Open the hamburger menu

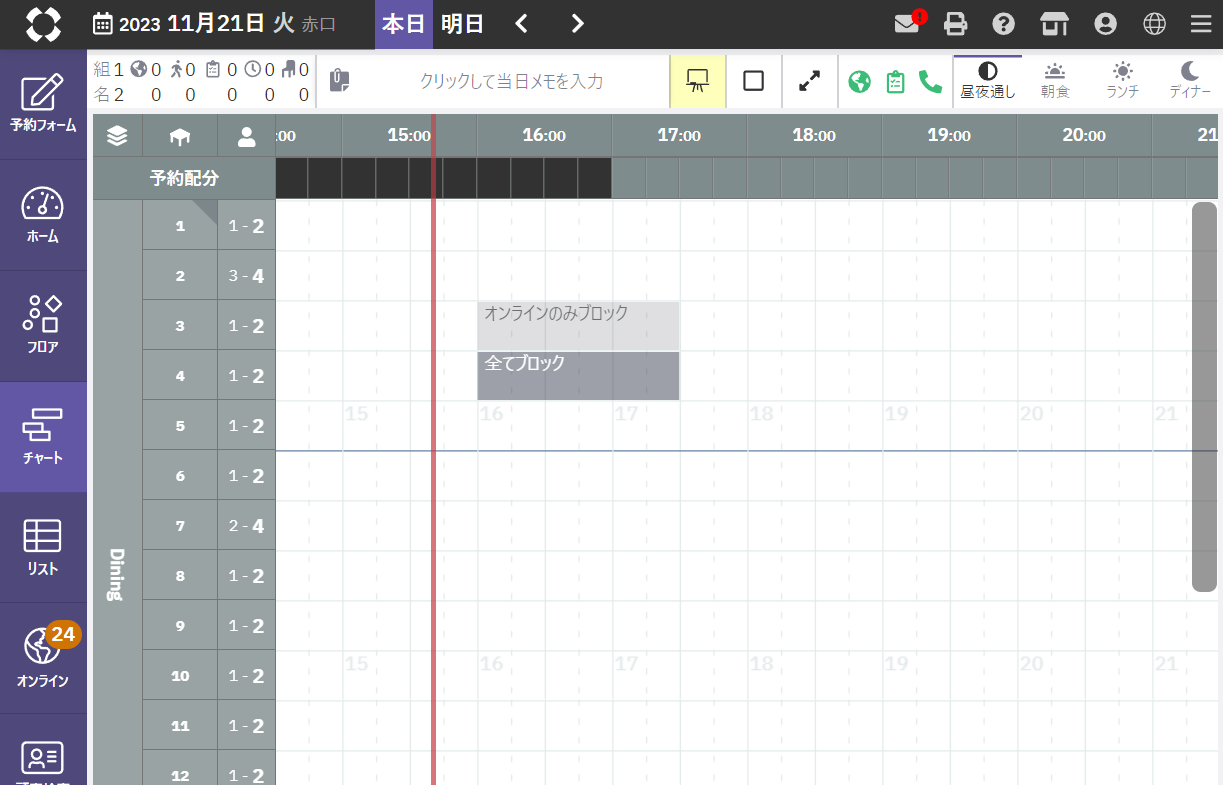(1200, 24)
